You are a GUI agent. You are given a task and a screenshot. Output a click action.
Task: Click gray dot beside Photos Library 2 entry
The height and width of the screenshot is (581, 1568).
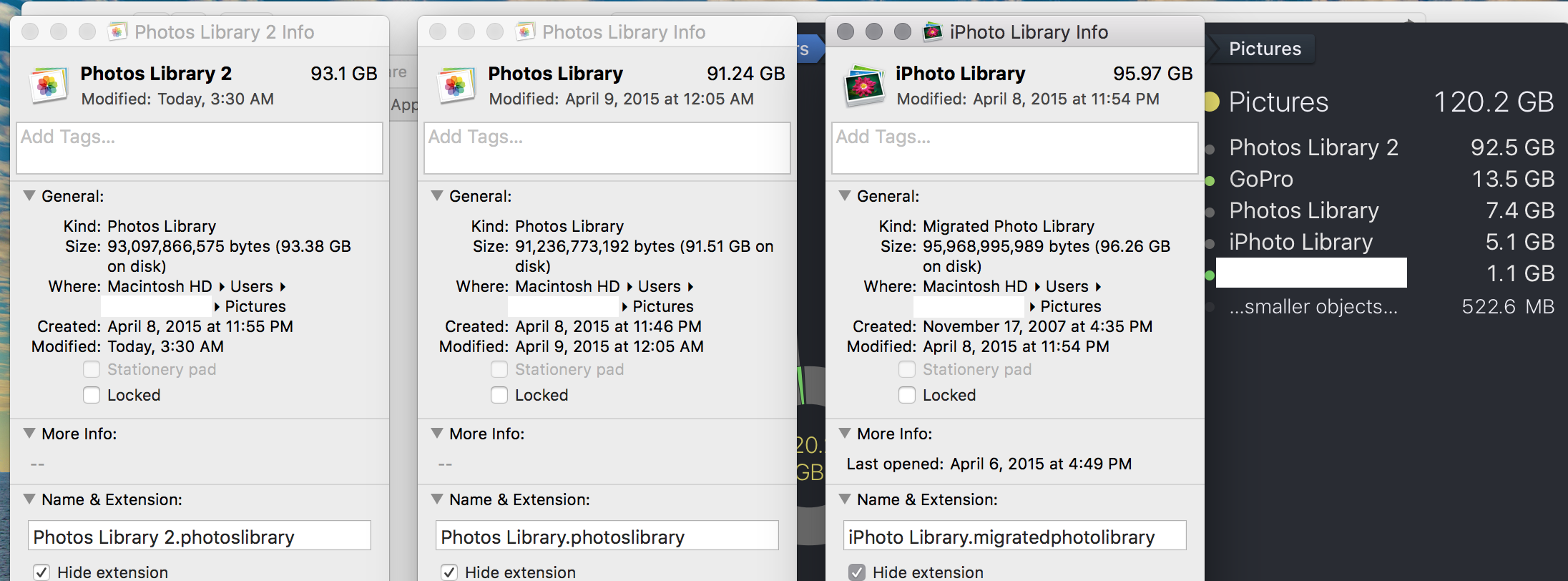(x=1210, y=149)
